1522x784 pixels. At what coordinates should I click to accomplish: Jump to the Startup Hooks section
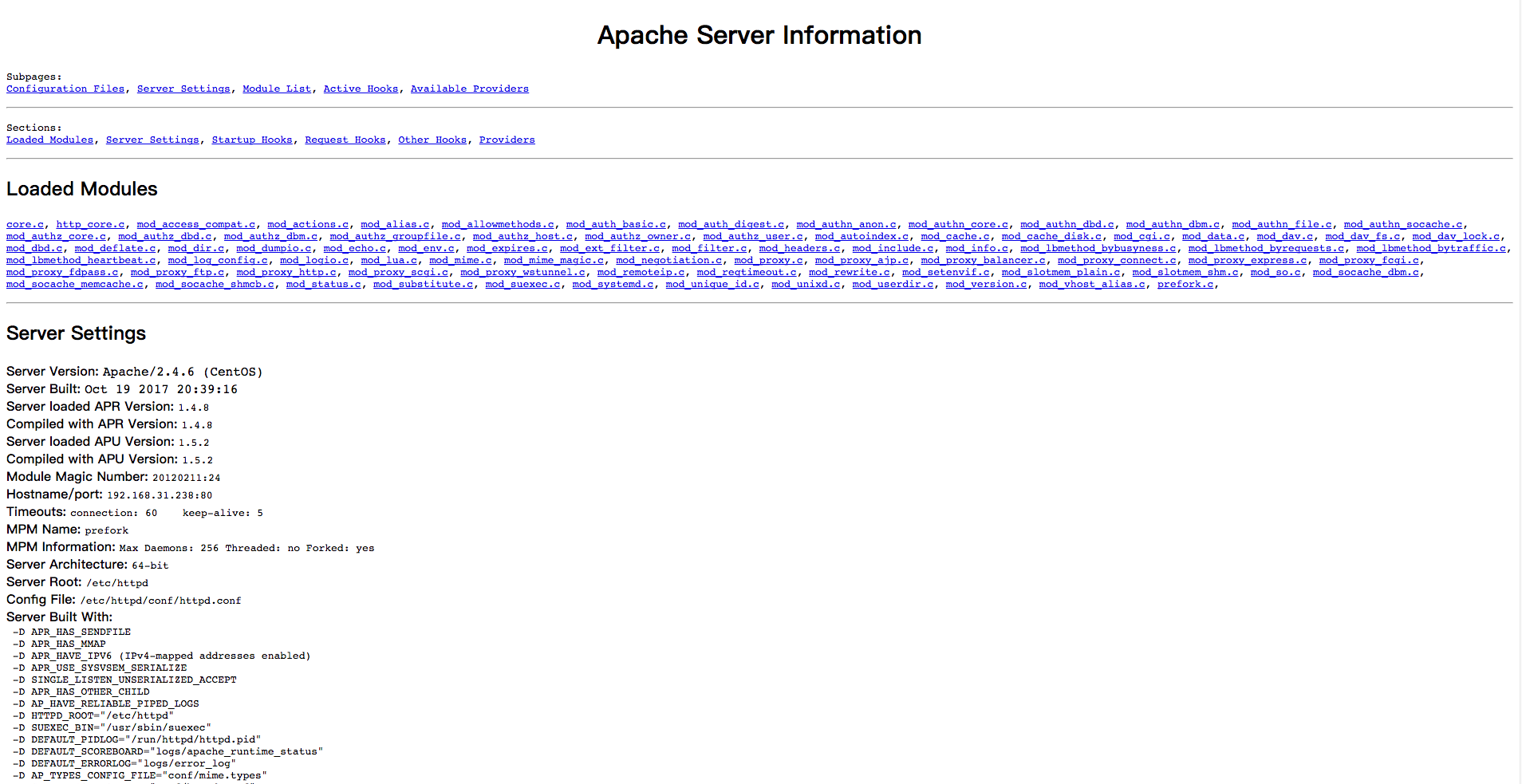pyautogui.click(x=252, y=140)
